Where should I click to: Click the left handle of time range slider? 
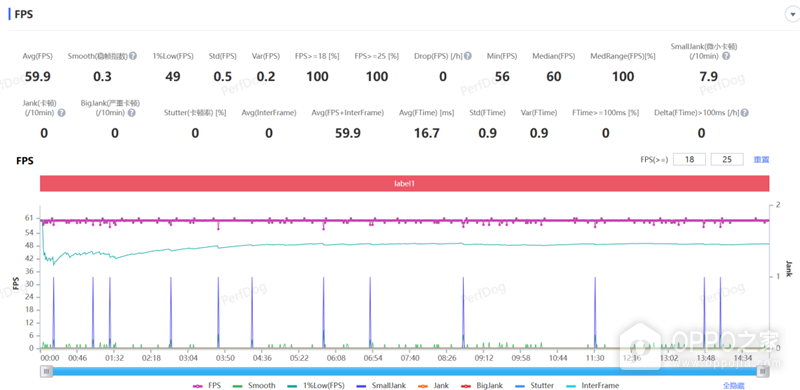47,372
